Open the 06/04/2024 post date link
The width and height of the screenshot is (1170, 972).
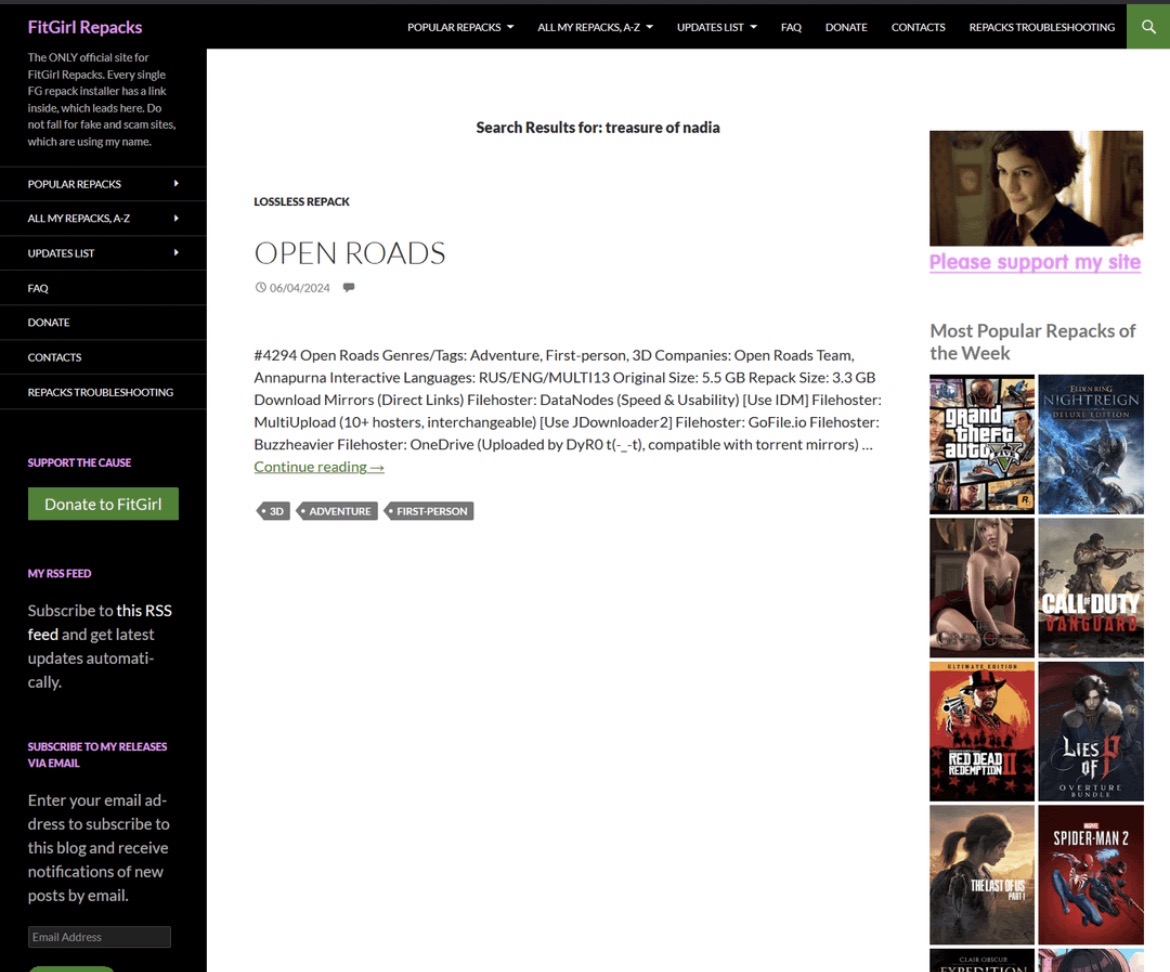click(299, 288)
